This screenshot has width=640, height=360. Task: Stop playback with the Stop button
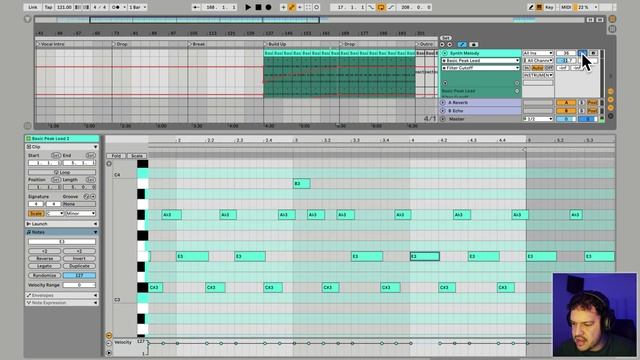[x=258, y=7]
